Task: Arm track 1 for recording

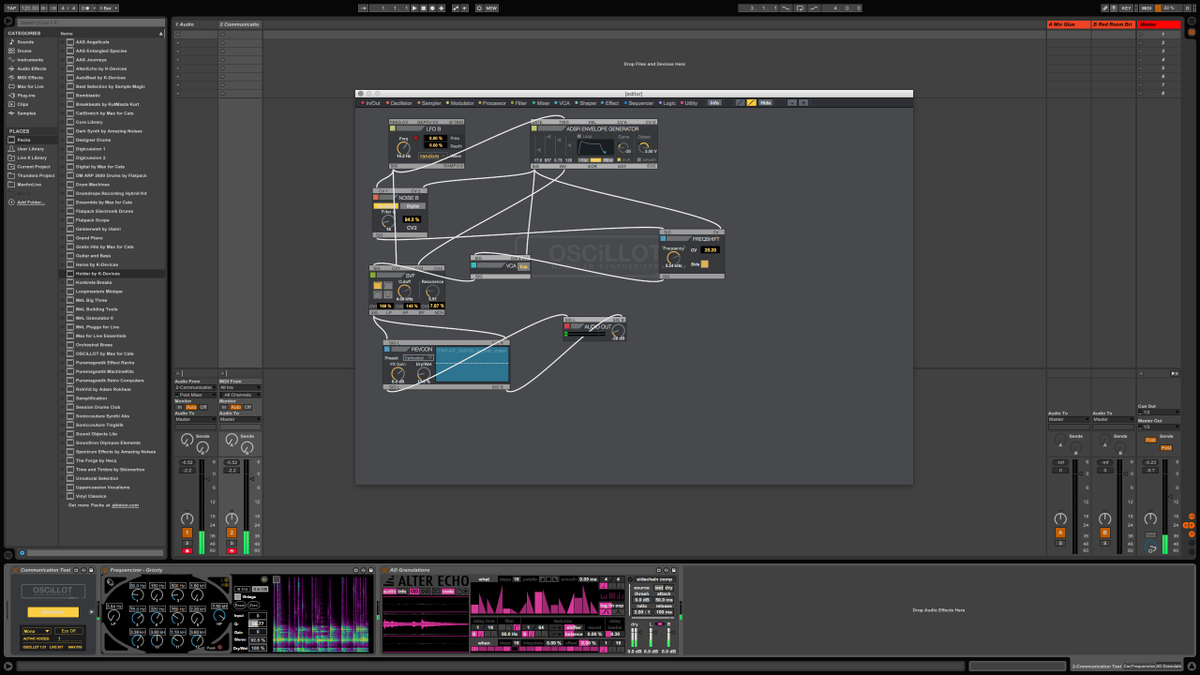Action: point(187,551)
